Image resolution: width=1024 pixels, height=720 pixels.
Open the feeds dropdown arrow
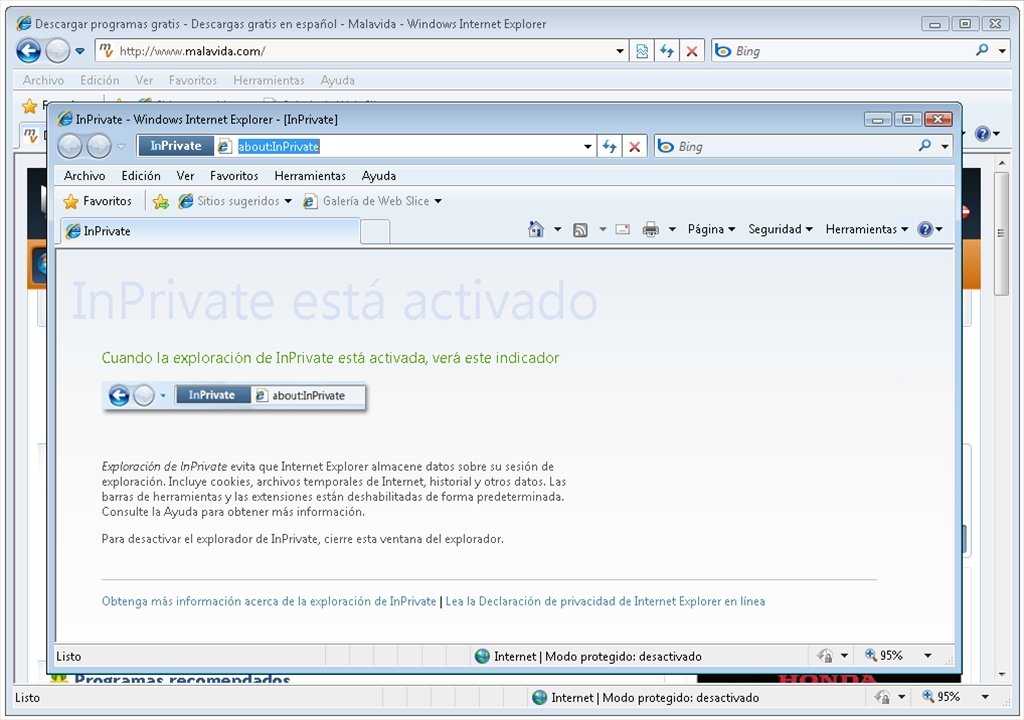[602, 229]
